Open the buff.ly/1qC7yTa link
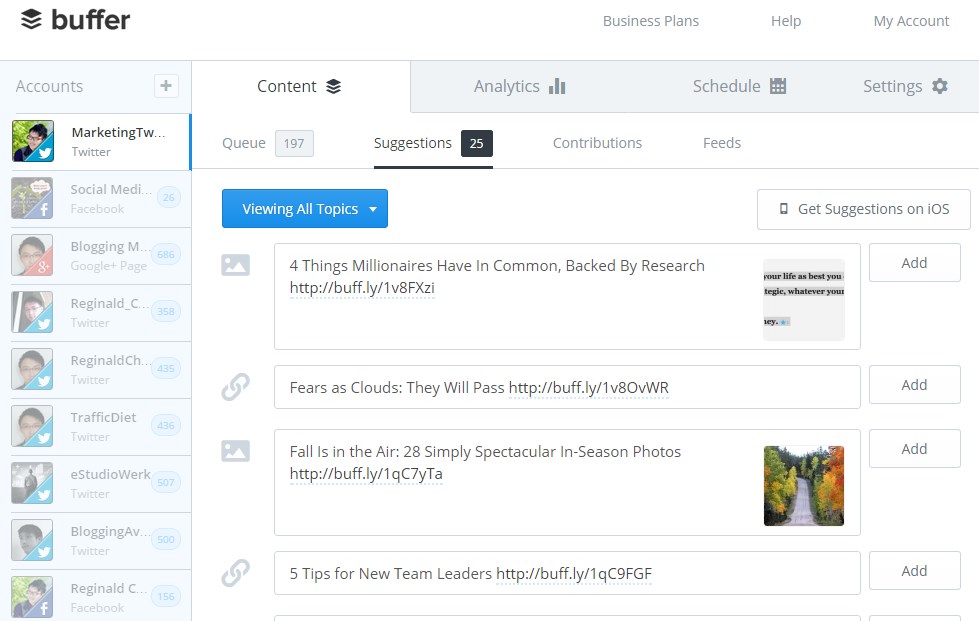Image resolution: width=979 pixels, height=621 pixels. [x=366, y=474]
